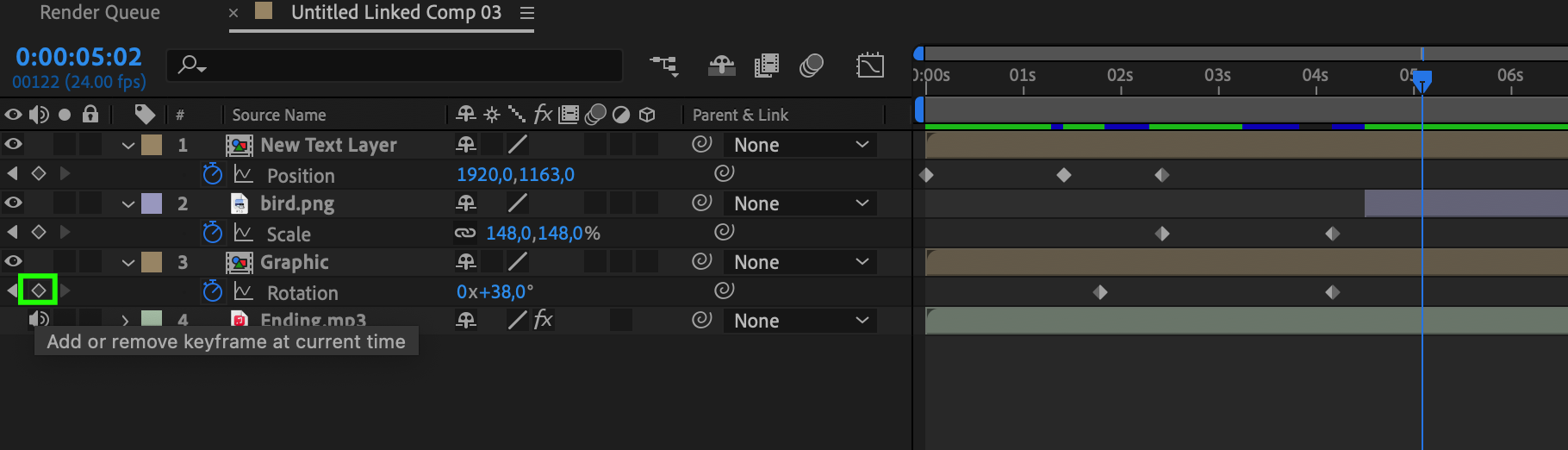Click the Rotation value 0x+38,0°
1568x450 pixels.
click(495, 292)
